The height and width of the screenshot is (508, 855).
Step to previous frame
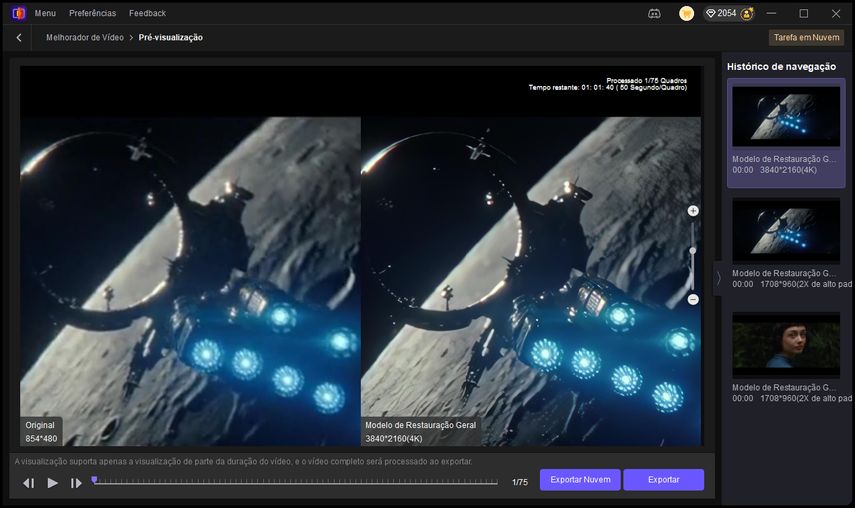click(29, 483)
